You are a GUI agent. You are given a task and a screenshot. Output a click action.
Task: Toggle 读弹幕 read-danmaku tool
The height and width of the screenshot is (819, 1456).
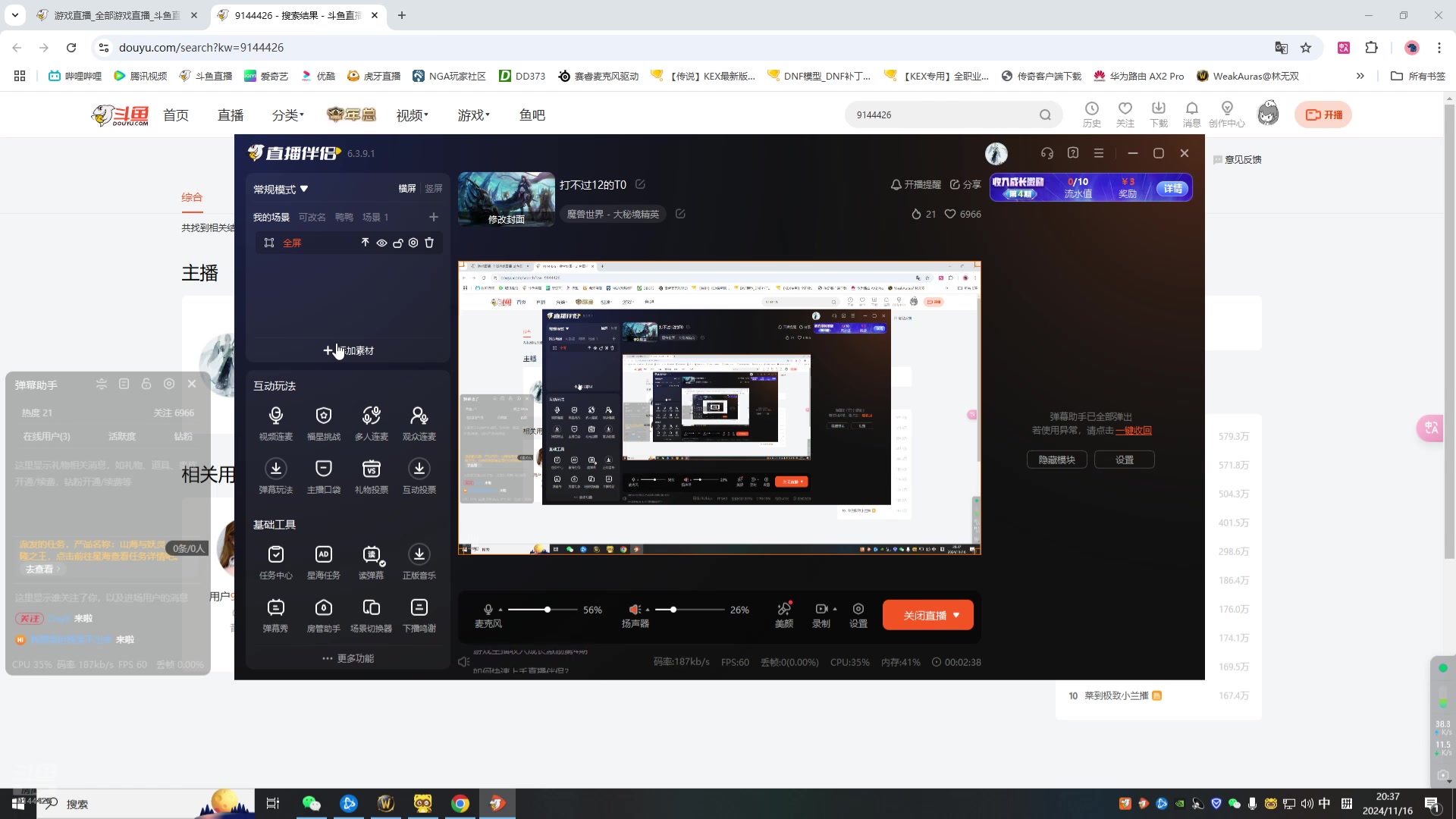pos(372,562)
